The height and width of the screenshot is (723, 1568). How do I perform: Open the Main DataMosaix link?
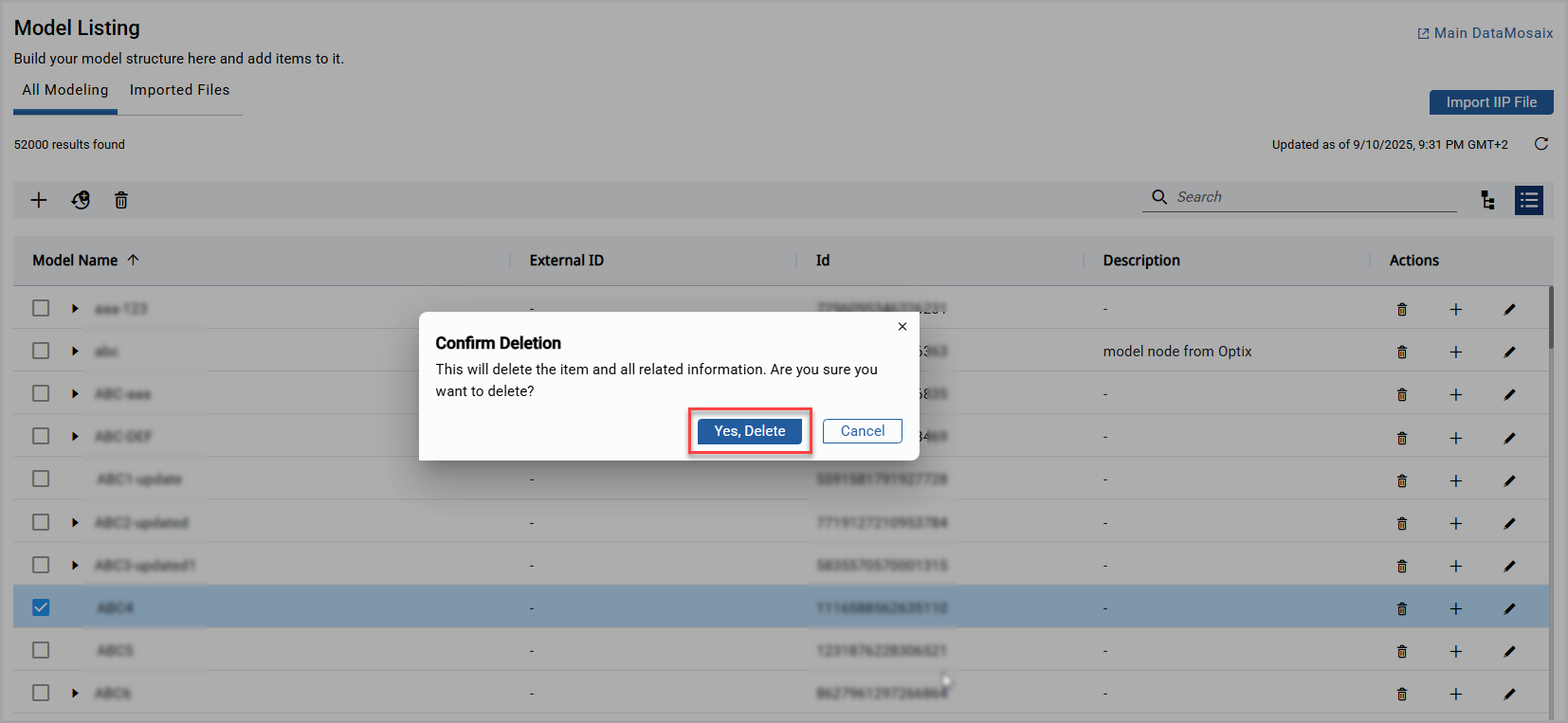click(1486, 33)
